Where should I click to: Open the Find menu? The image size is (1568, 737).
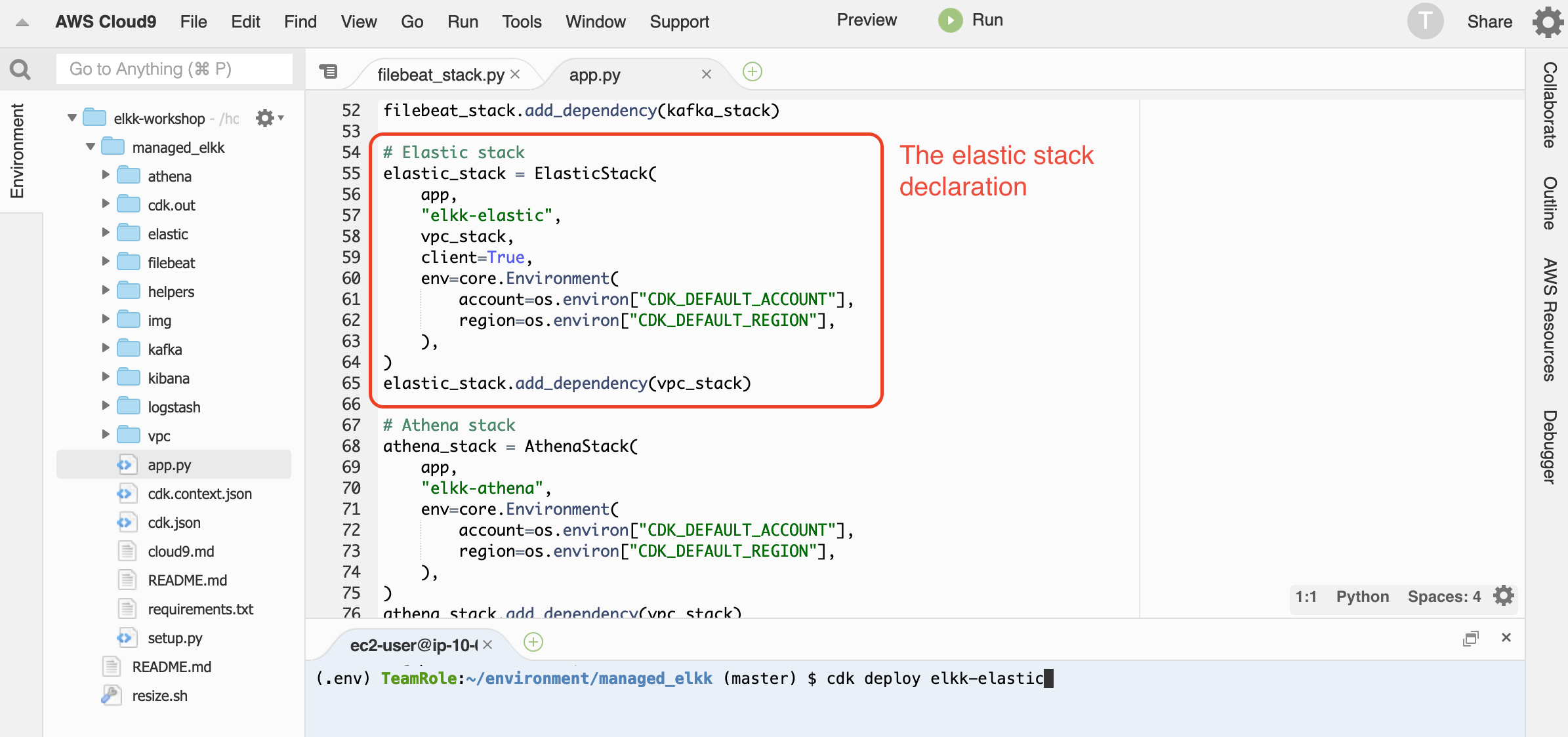click(300, 22)
